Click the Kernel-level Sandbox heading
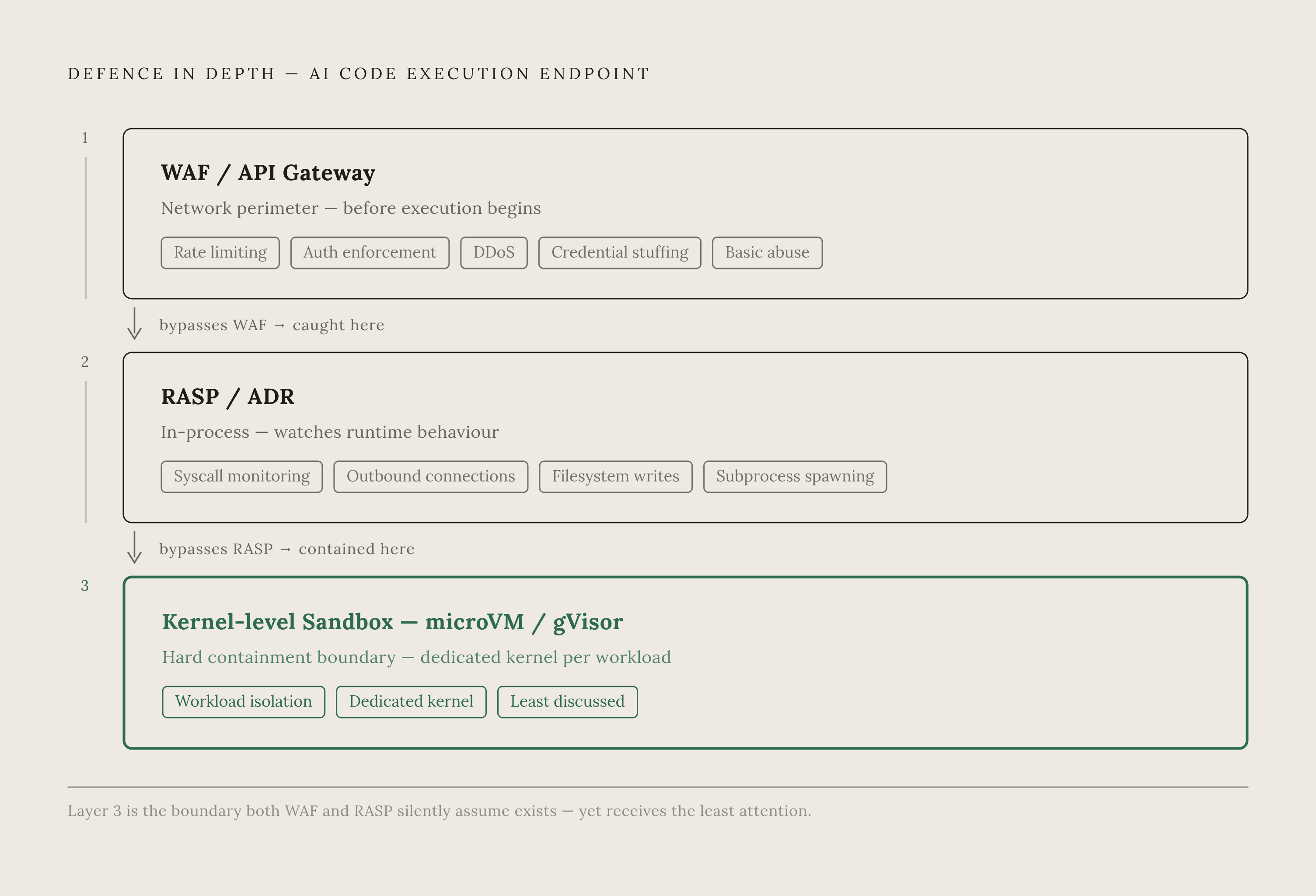Screen dimensions: 1316x896 tap(392, 622)
